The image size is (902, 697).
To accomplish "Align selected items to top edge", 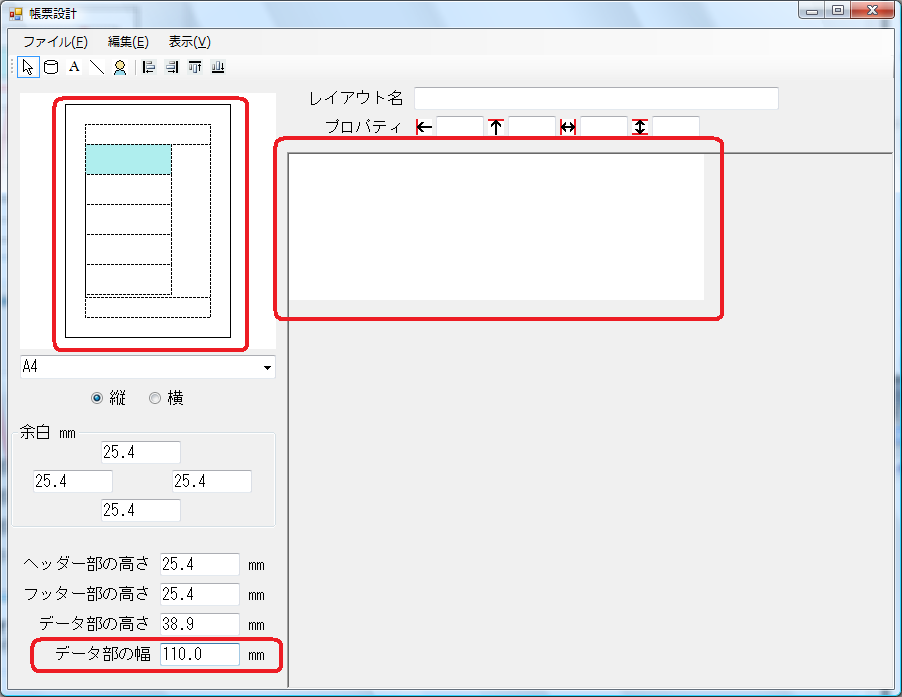I will pyautogui.click(x=195, y=67).
